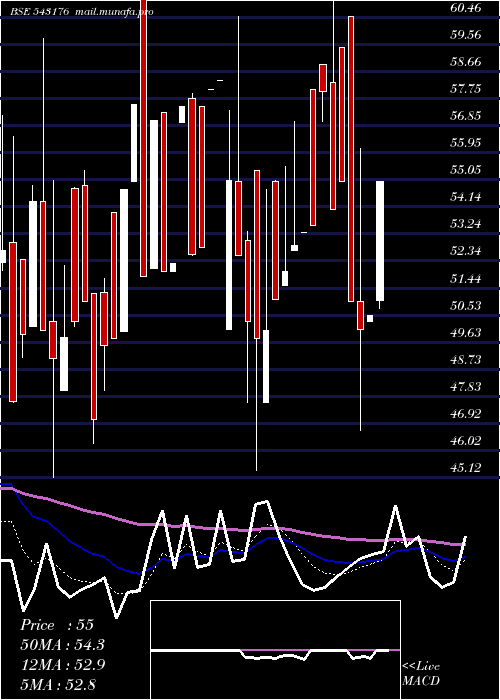The width and height of the screenshot is (500, 700).
Task: Click the BSE 543176 ticker label
Action: pyautogui.click(x=39, y=12)
